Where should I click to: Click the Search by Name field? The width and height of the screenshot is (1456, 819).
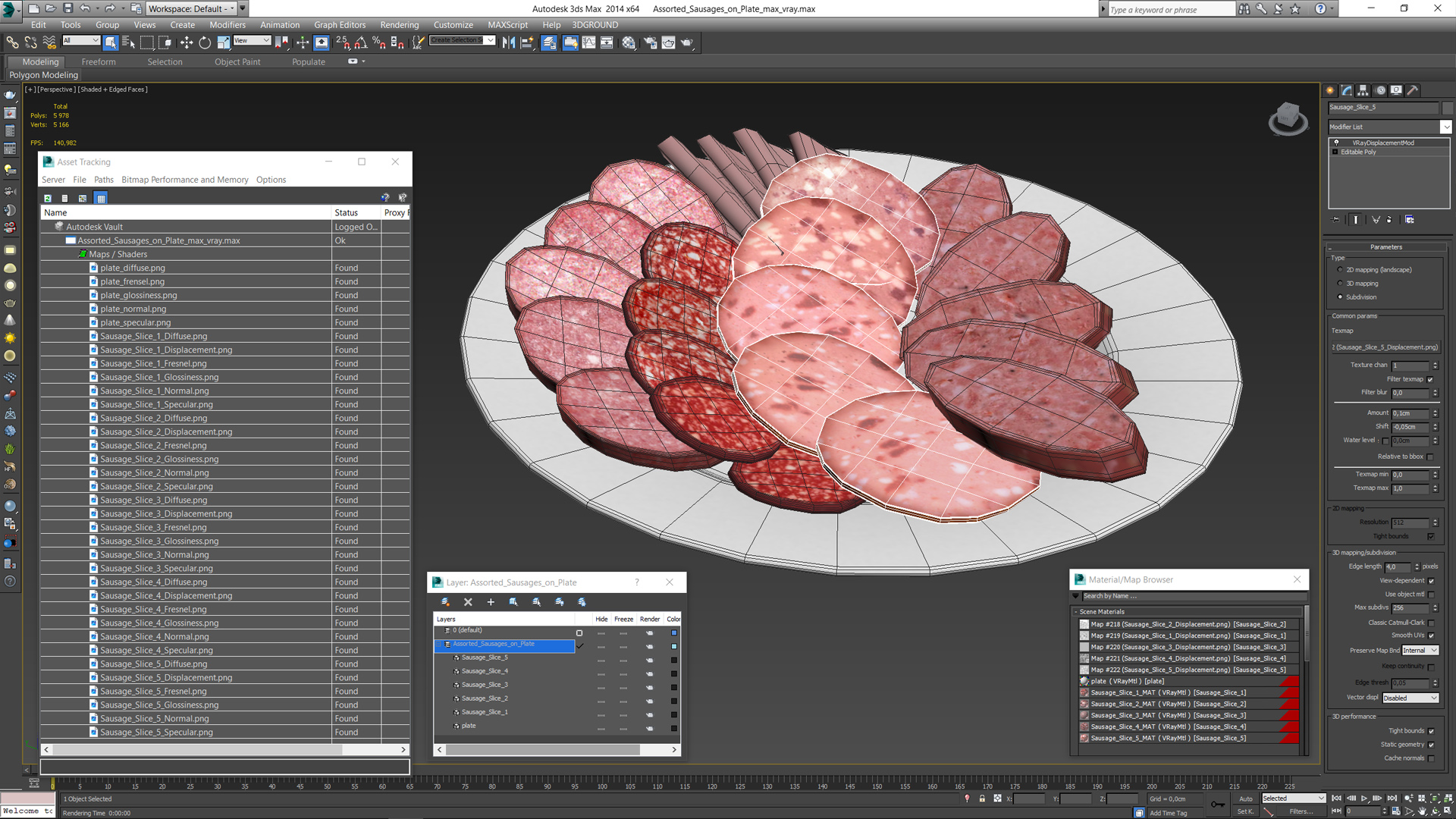(1191, 596)
